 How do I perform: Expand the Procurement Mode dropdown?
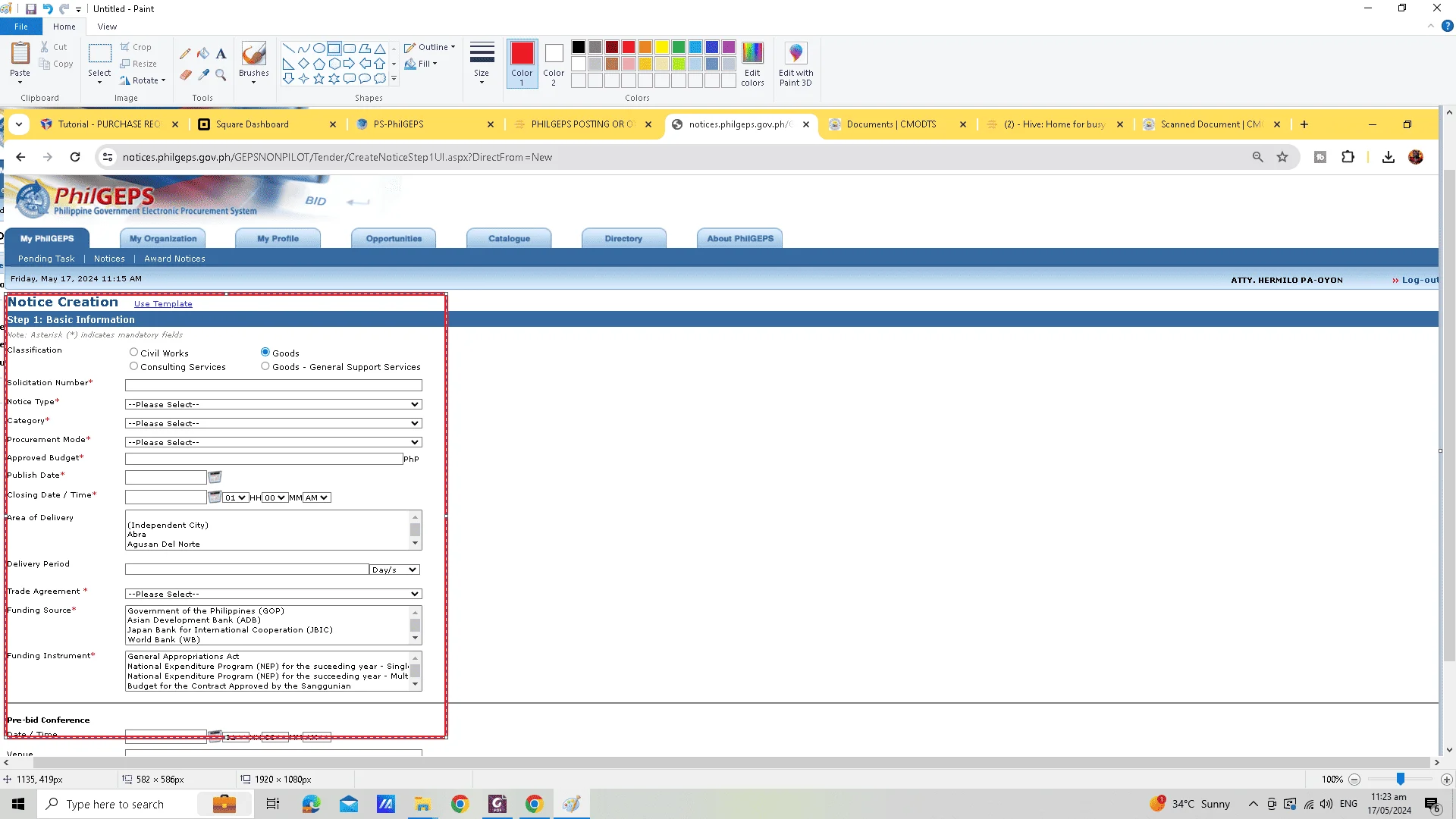273,442
